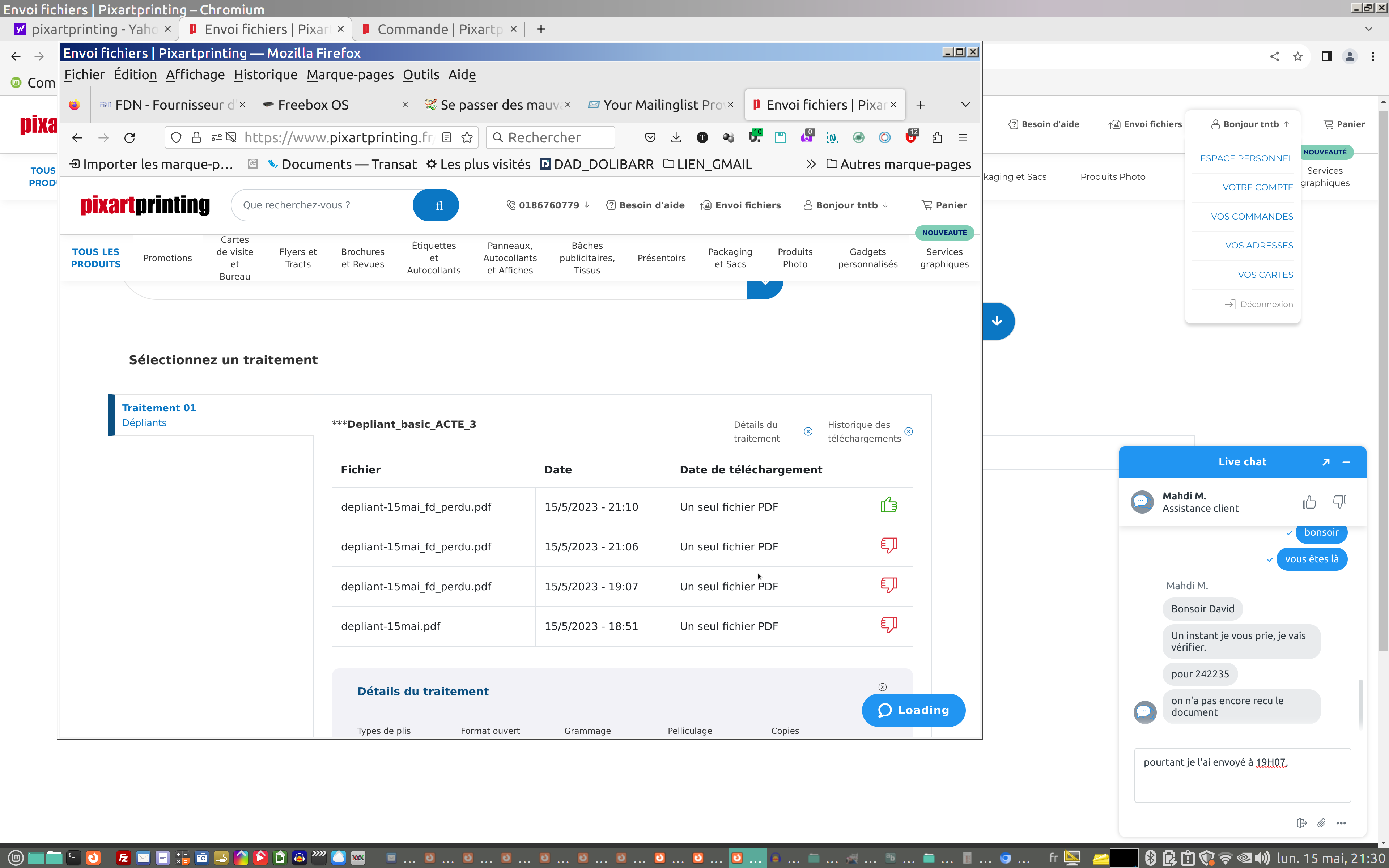The height and width of the screenshot is (868, 1389).
Task: Switch to the Freebox OS tab
Action: (x=313, y=105)
